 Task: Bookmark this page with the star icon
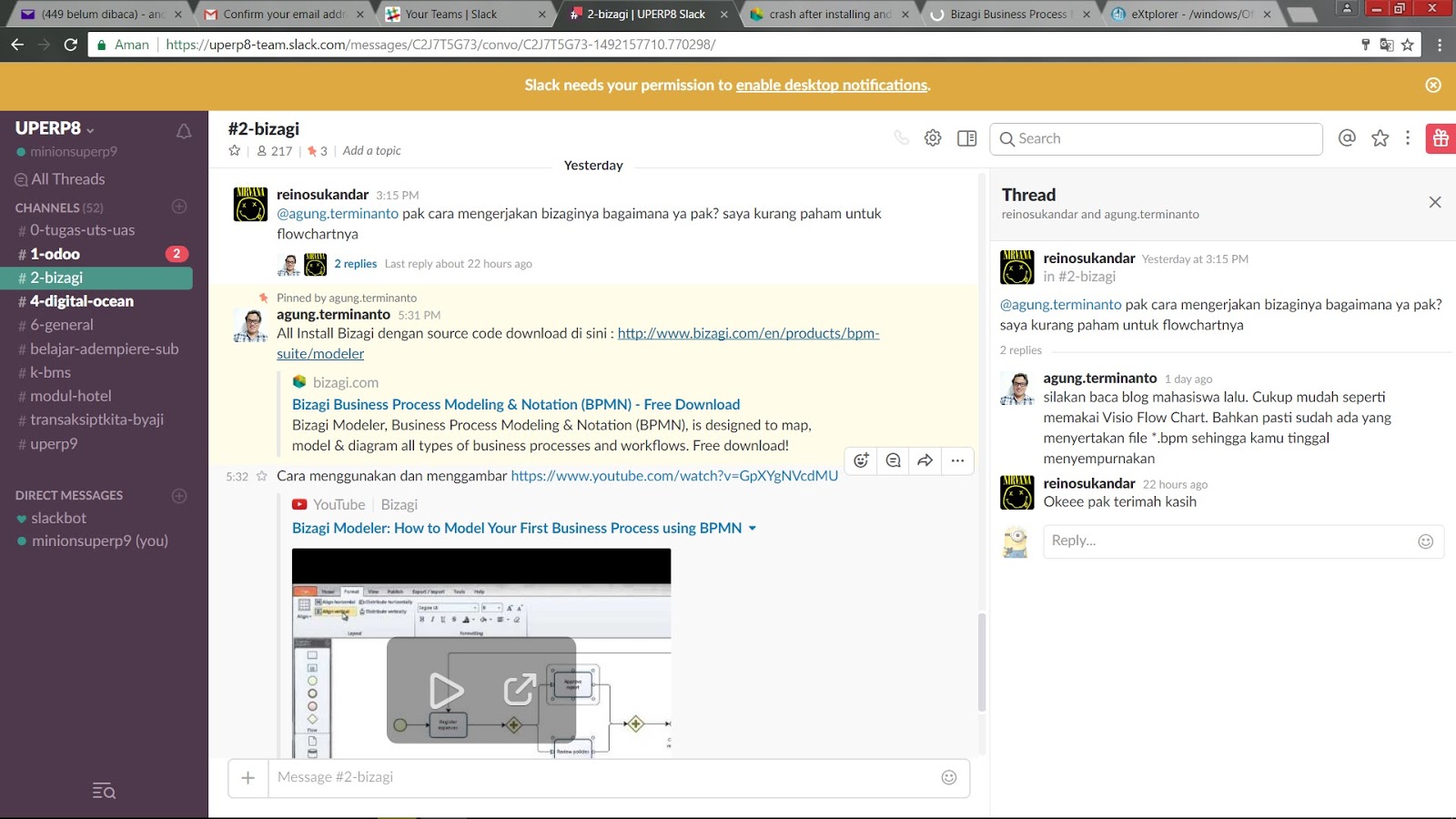pyautogui.click(x=1408, y=45)
